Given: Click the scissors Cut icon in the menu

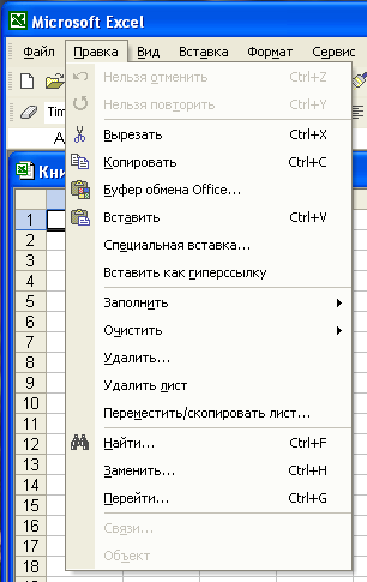Looking at the screenshot, I should (x=80, y=134).
